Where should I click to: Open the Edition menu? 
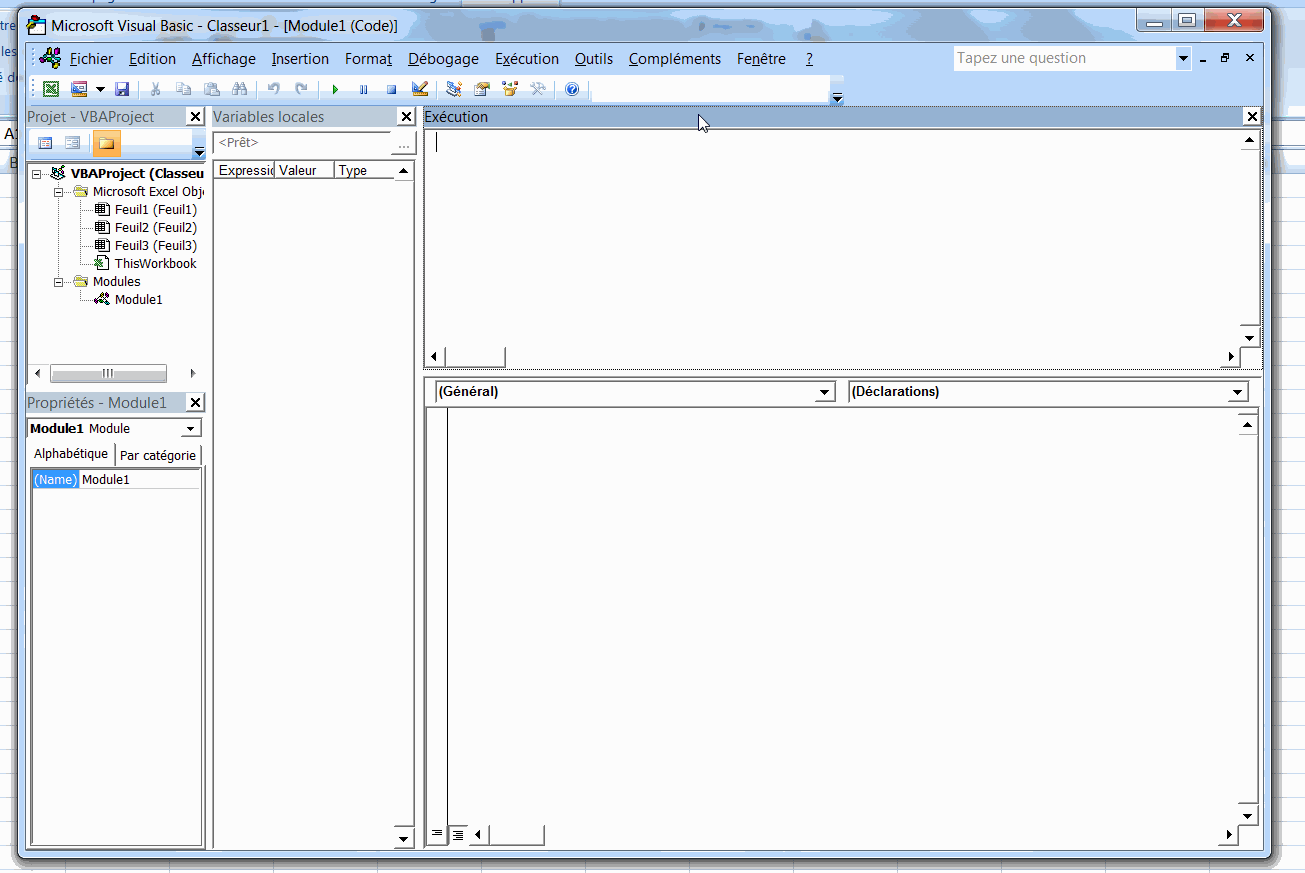(152, 59)
